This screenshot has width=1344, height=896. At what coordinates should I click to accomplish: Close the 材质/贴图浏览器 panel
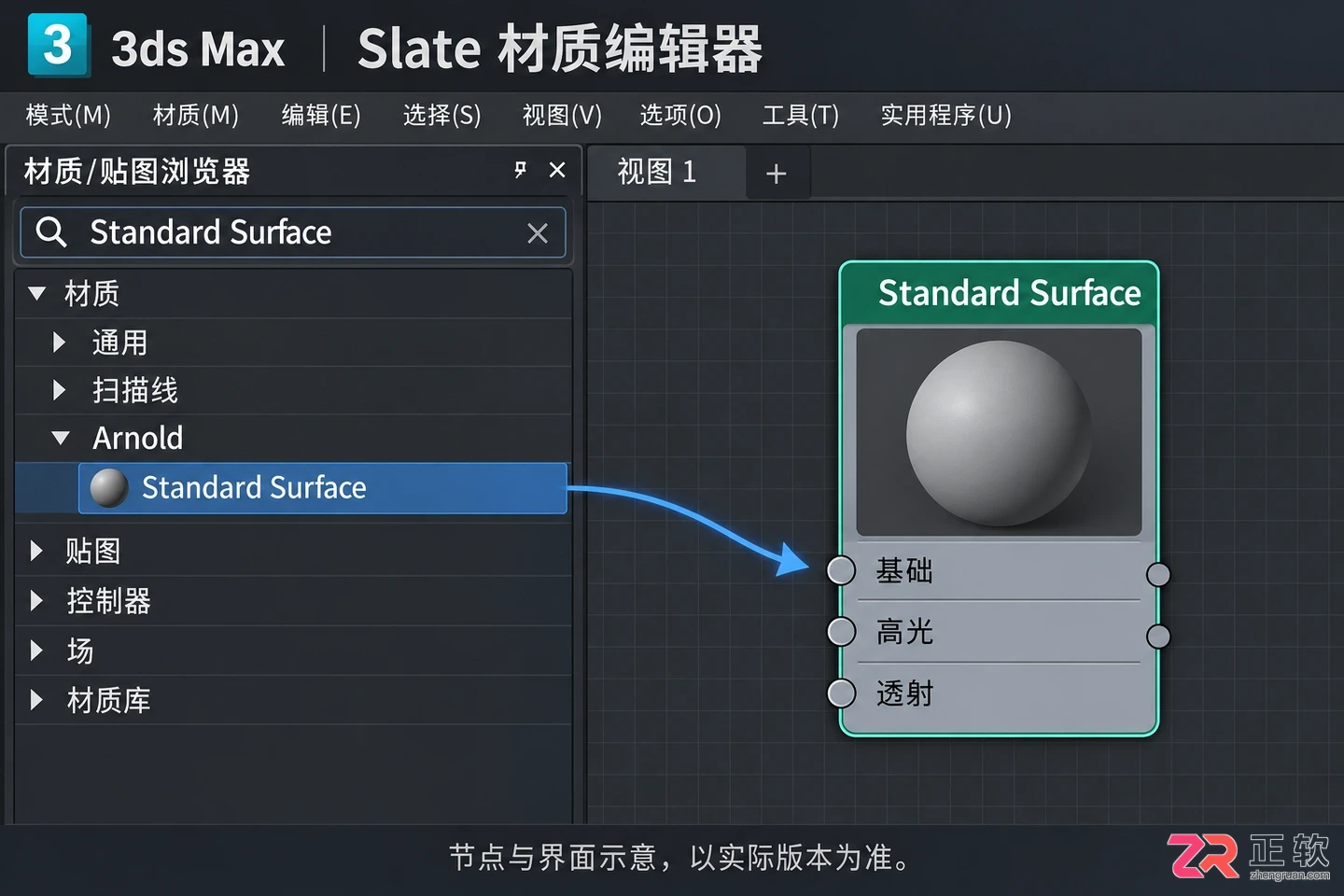click(x=557, y=170)
